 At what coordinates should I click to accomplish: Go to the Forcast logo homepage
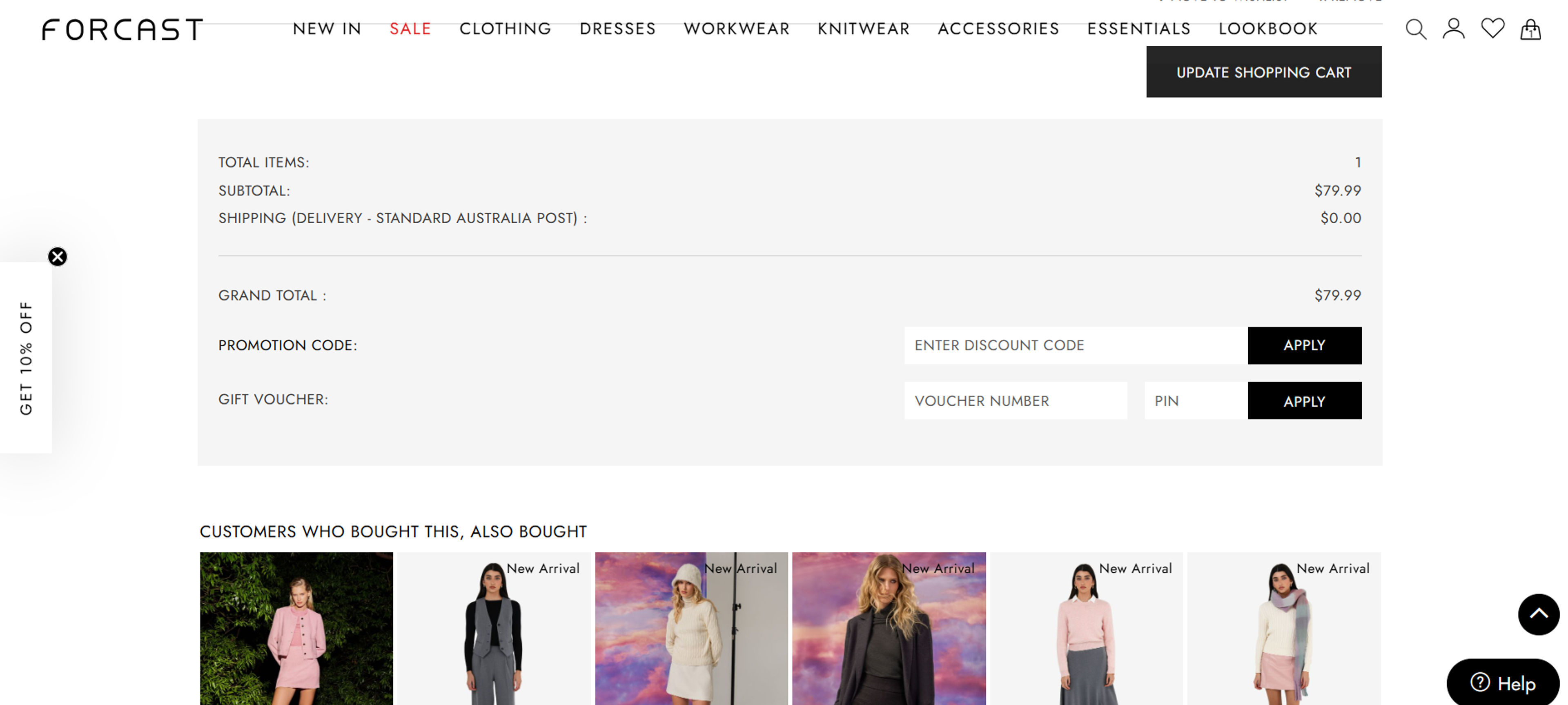(x=122, y=29)
